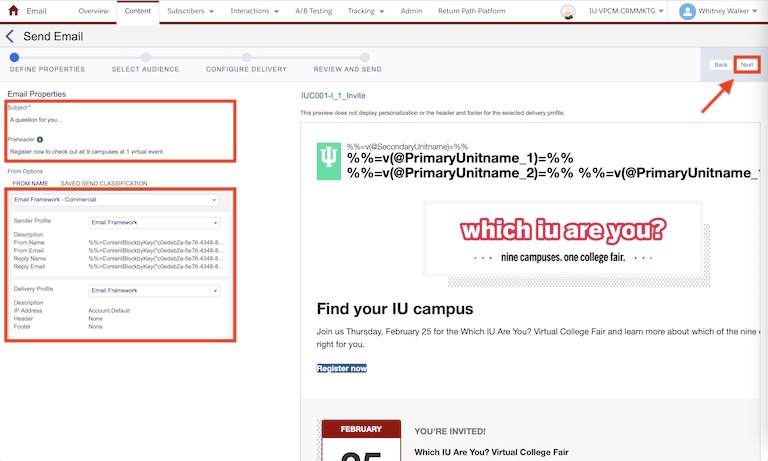Viewport: 768px width, 461px height.
Task: Click the 'YOU'RE INVITED!' text
Action: point(450,431)
